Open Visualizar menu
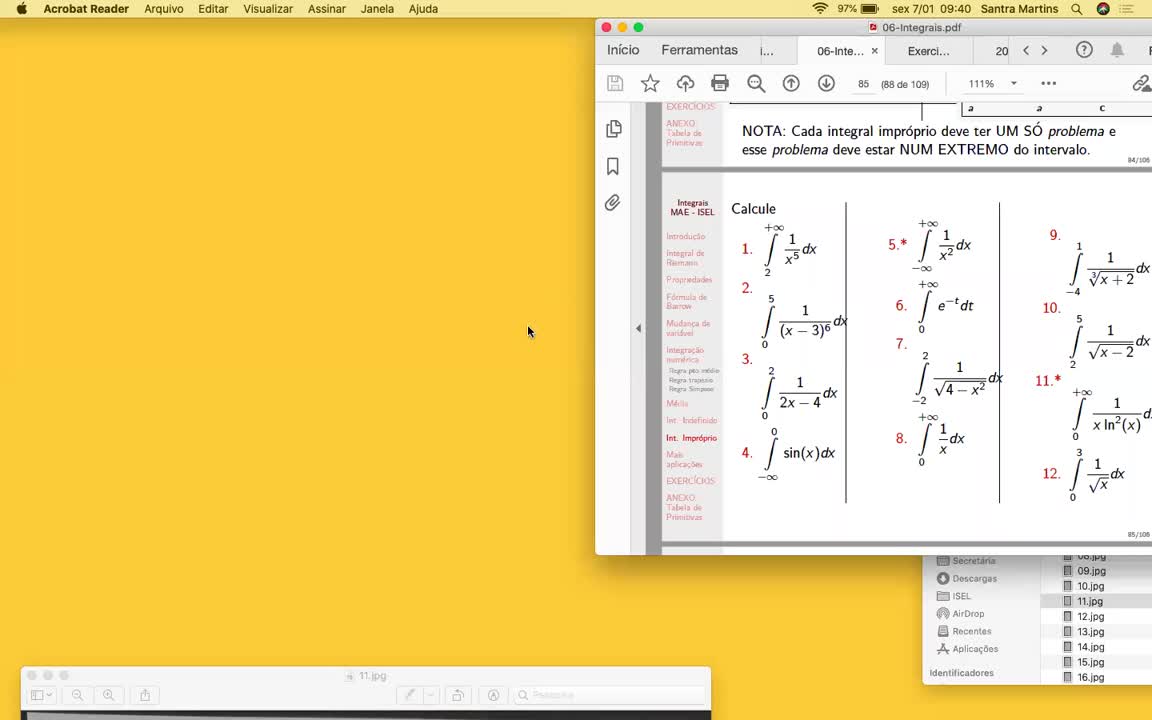This screenshot has width=1152, height=720. point(268,9)
